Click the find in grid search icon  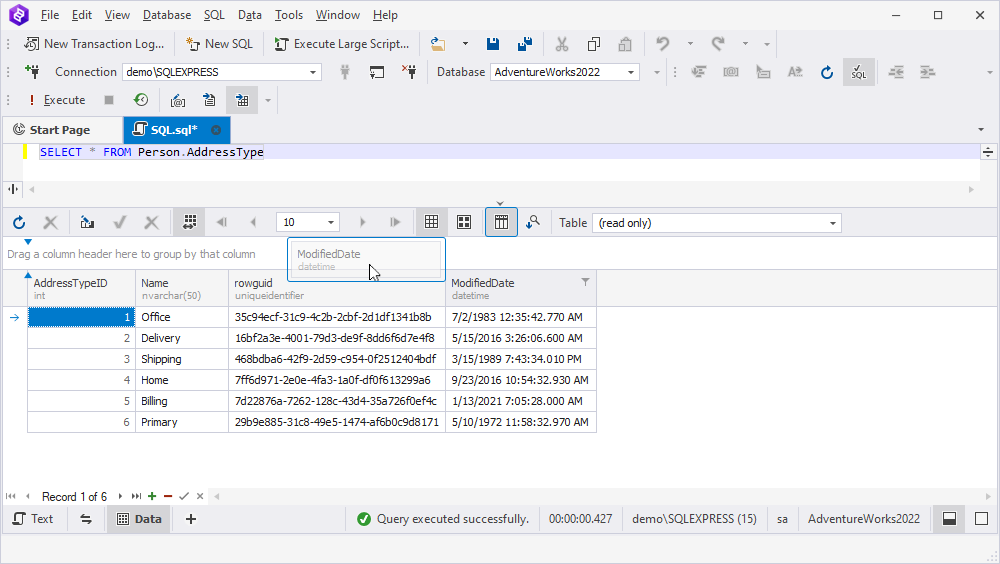click(x=533, y=223)
